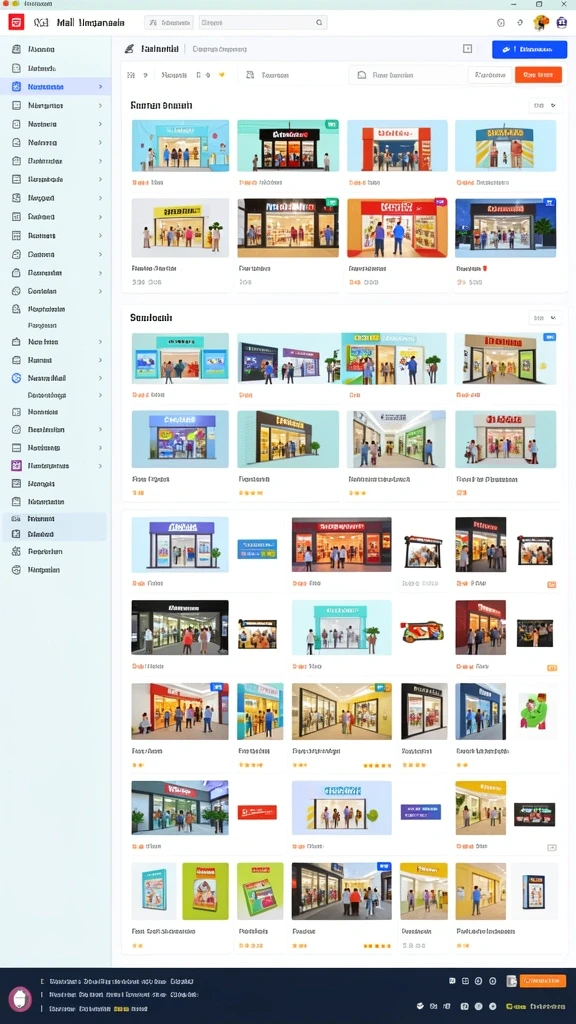Click the red app logo in header

[x=16, y=22]
